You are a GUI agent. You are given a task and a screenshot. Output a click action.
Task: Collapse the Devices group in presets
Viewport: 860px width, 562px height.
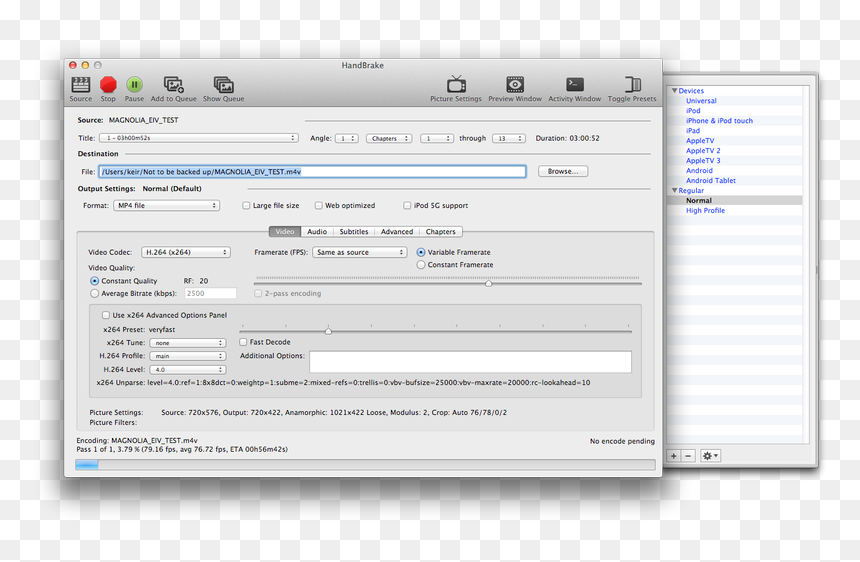click(x=675, y=90)
